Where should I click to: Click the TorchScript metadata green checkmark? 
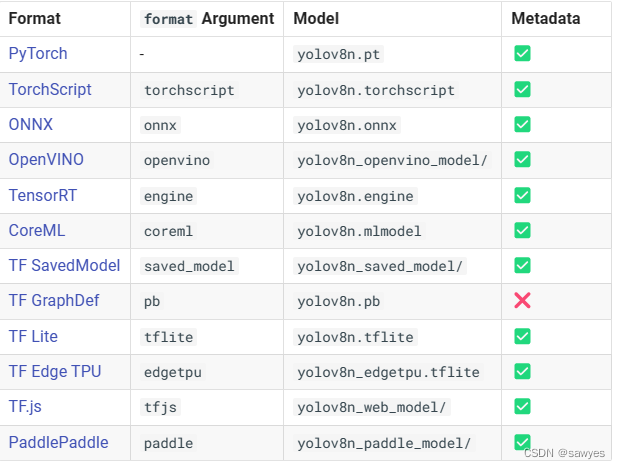coord(522,89)
